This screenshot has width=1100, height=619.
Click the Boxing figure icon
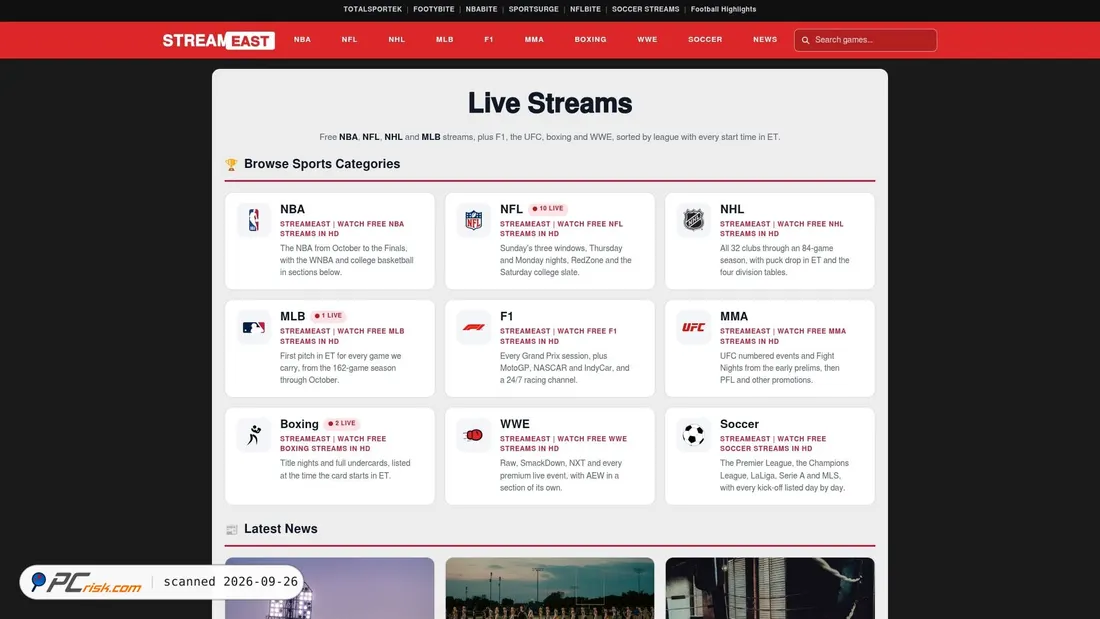tap(253, 434)
